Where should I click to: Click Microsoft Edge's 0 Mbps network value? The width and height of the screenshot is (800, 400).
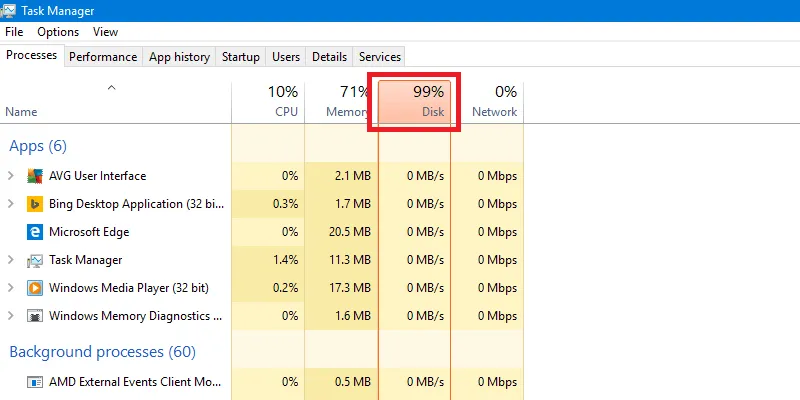click(497, 232)
